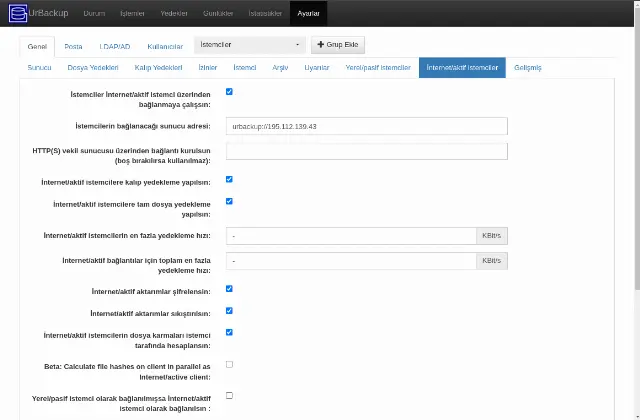This screenshot has width=640, height=420.
Task: Click the Grup Ekle button
Action: coord(338,45)
